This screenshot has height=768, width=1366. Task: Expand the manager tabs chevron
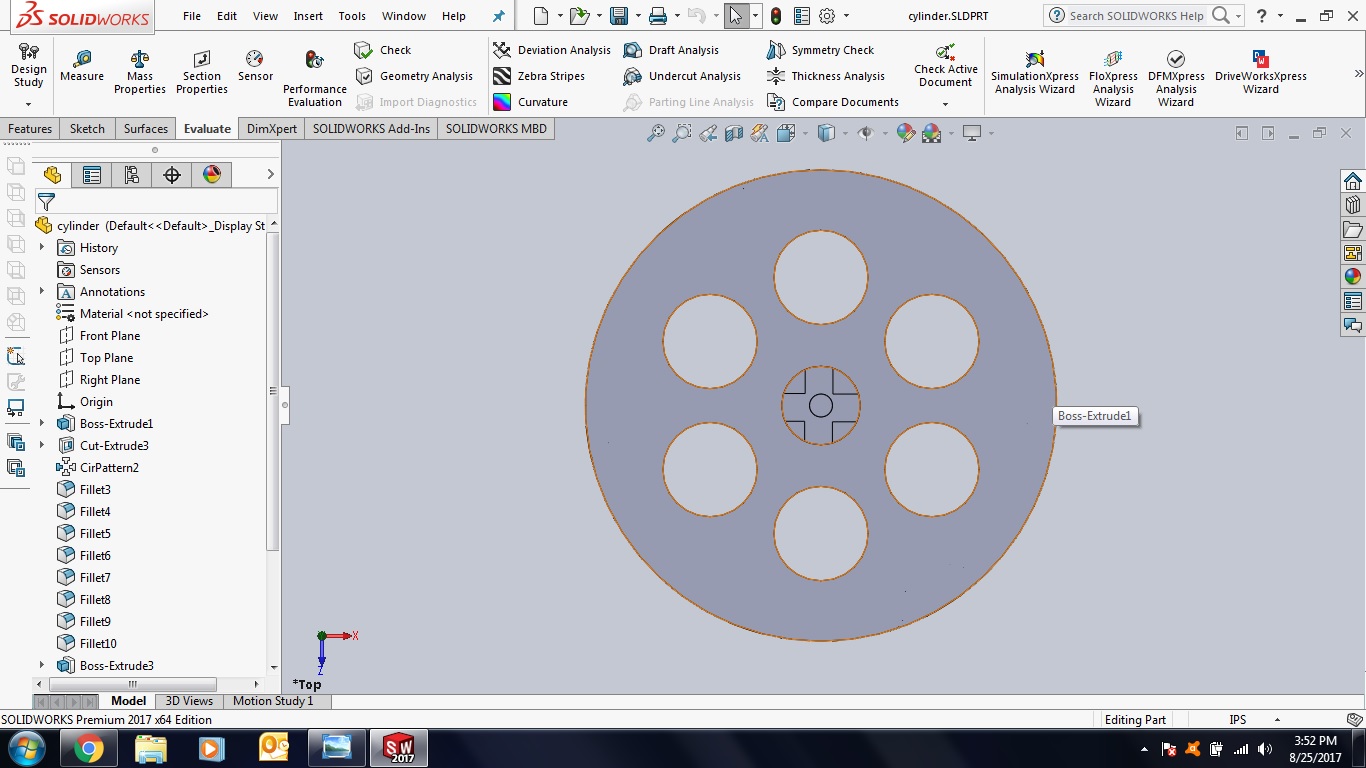point(270,175)
